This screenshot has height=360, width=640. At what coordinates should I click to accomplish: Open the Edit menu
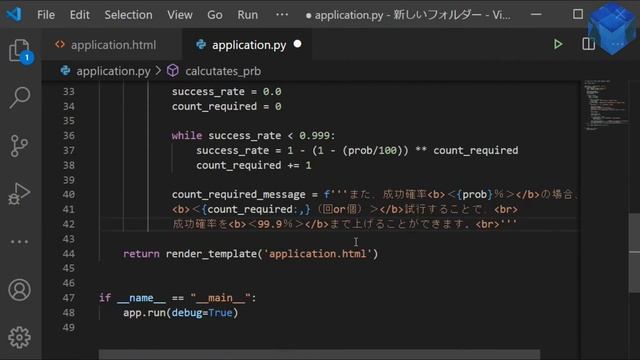click(x=80, y=15)
